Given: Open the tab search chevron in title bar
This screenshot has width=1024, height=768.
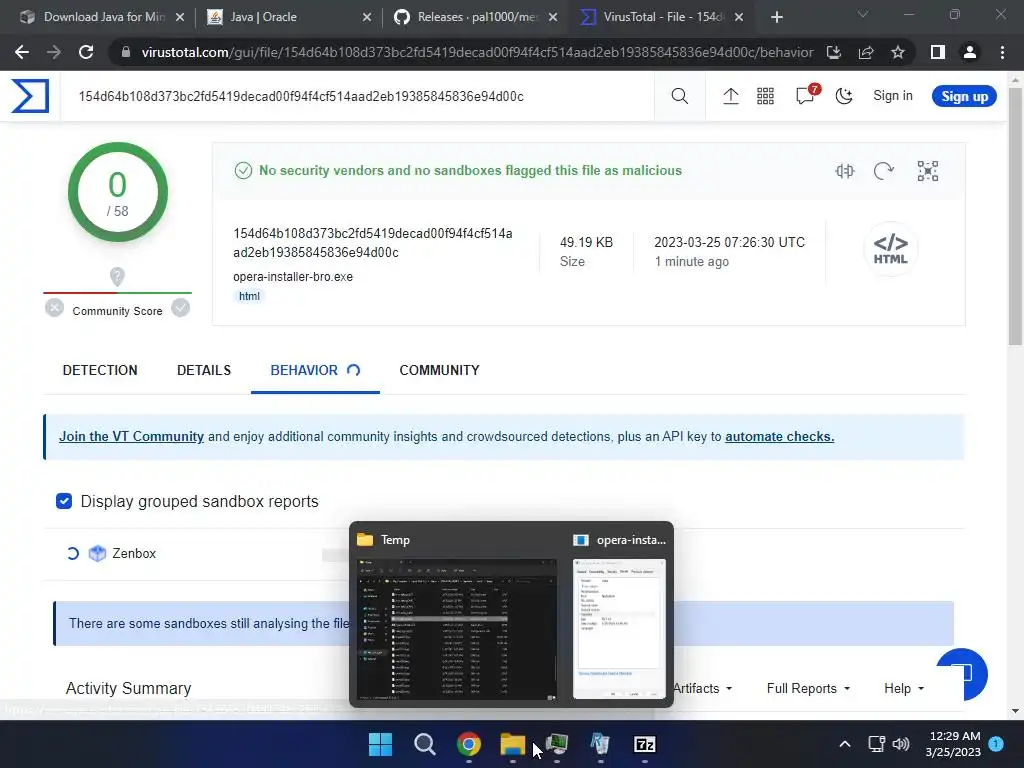Looking at the screenshot, I should [863, 14].
